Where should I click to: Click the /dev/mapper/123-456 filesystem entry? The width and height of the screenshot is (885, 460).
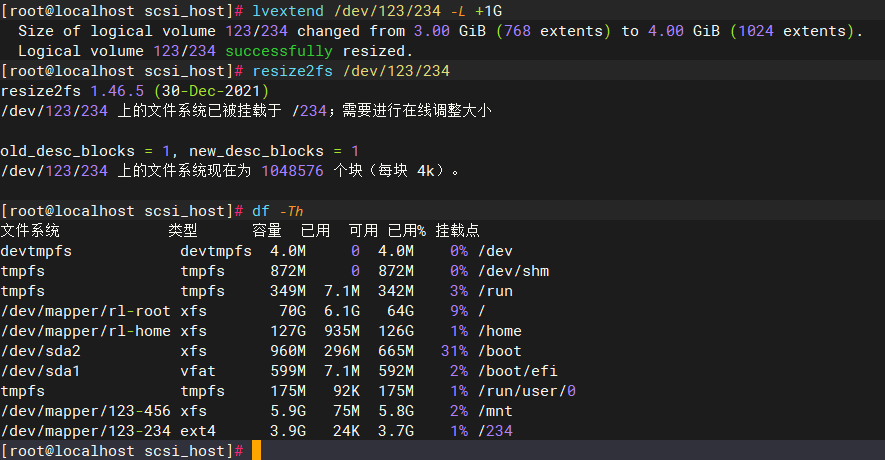point(86,411)
